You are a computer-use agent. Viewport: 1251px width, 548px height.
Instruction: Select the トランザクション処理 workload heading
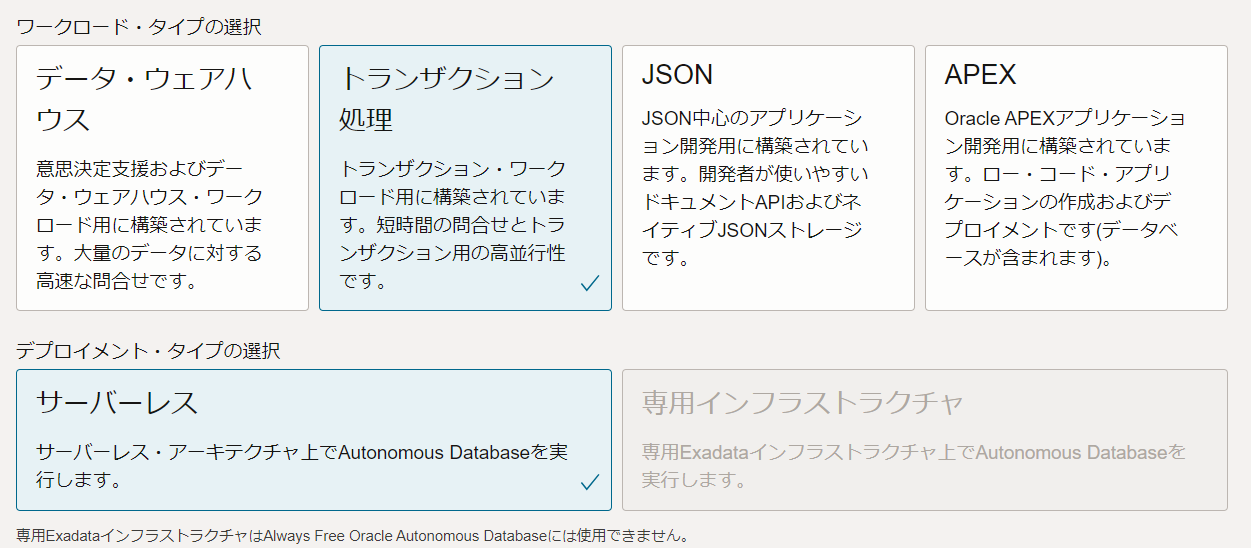tap(446, 98)
